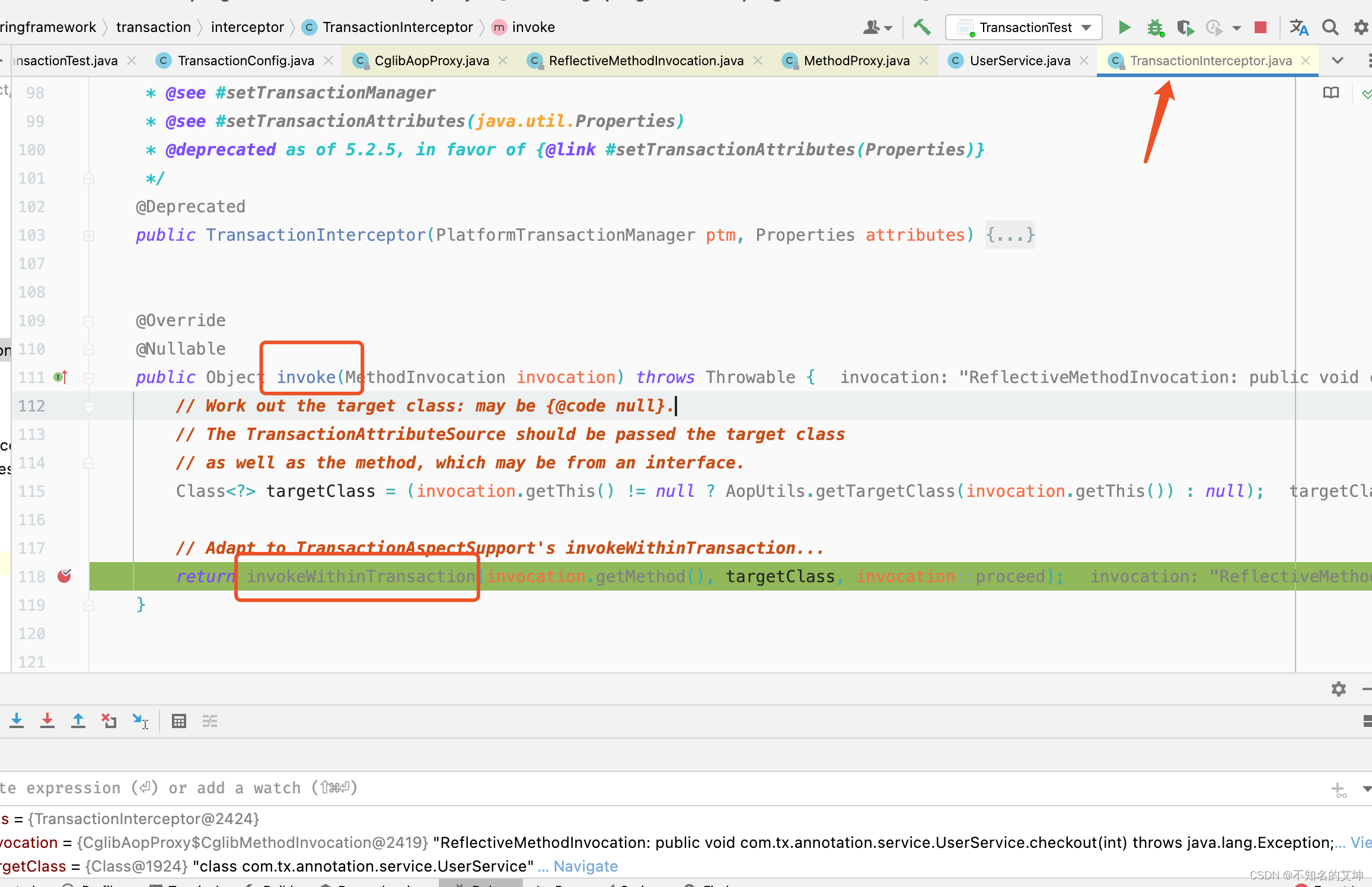Open reader mode book icon

[x=1331, y=92]
